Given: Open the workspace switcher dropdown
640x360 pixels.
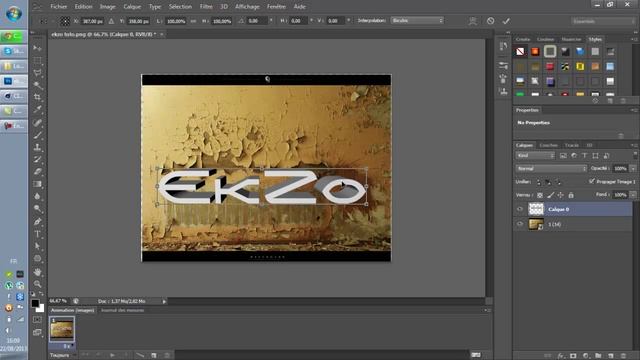Looking at the screenshot, I should point(603,21).
